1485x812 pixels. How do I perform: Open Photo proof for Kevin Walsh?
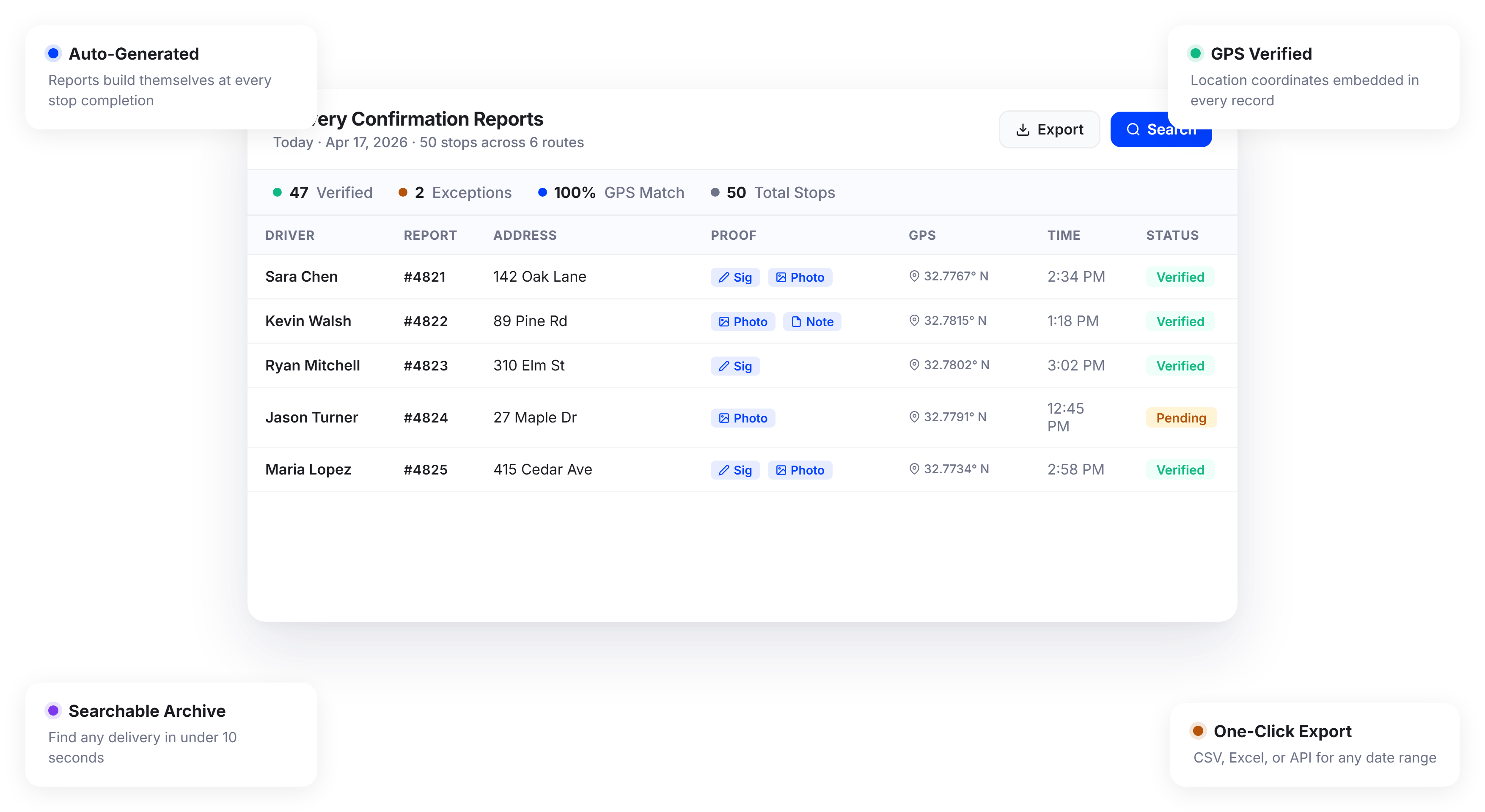(742, 321)
